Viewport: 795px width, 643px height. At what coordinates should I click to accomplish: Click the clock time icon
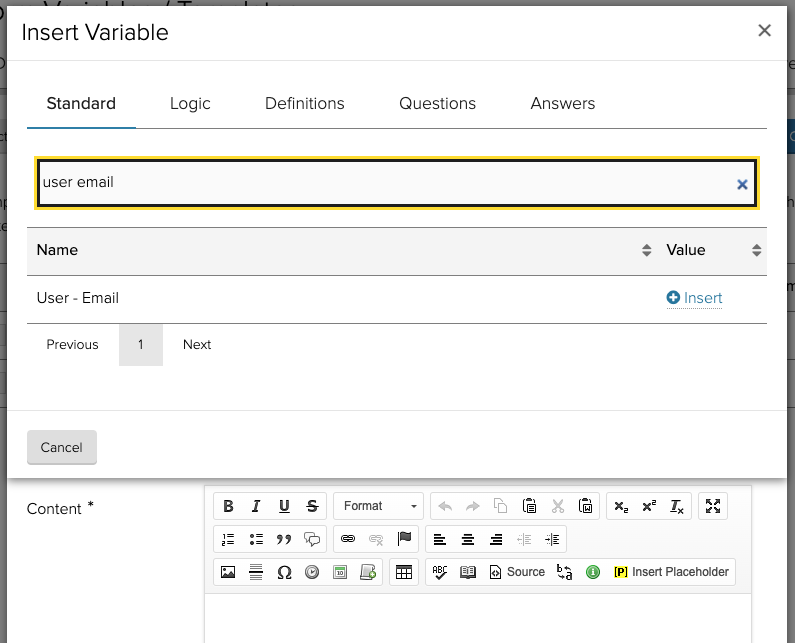pos(312,572)
